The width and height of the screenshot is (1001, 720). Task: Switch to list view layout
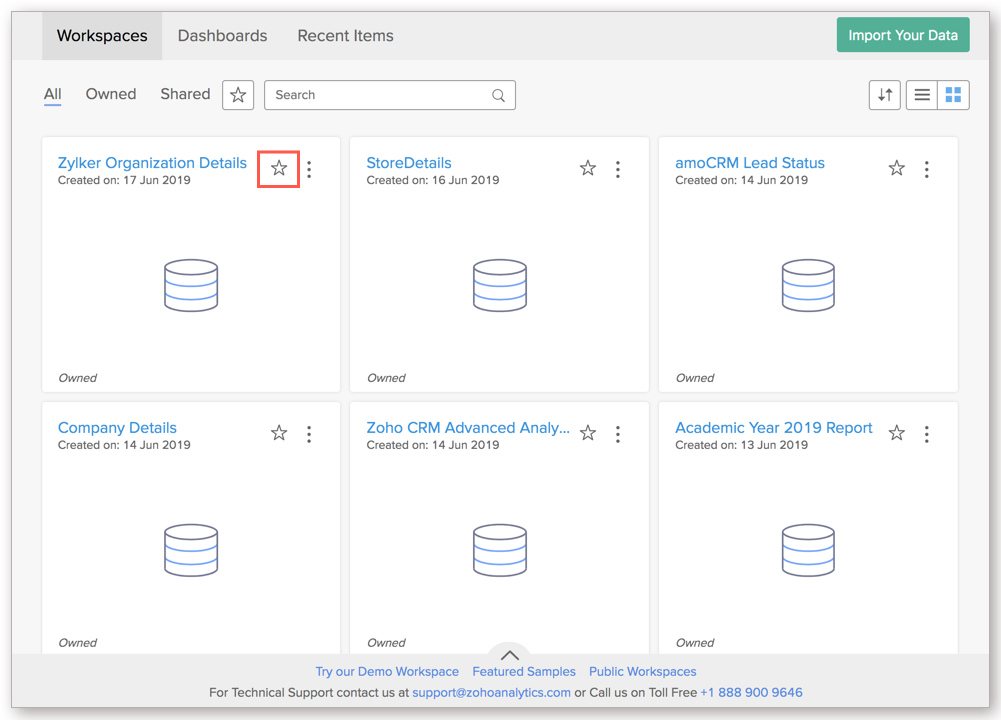(x=922, y=95)
